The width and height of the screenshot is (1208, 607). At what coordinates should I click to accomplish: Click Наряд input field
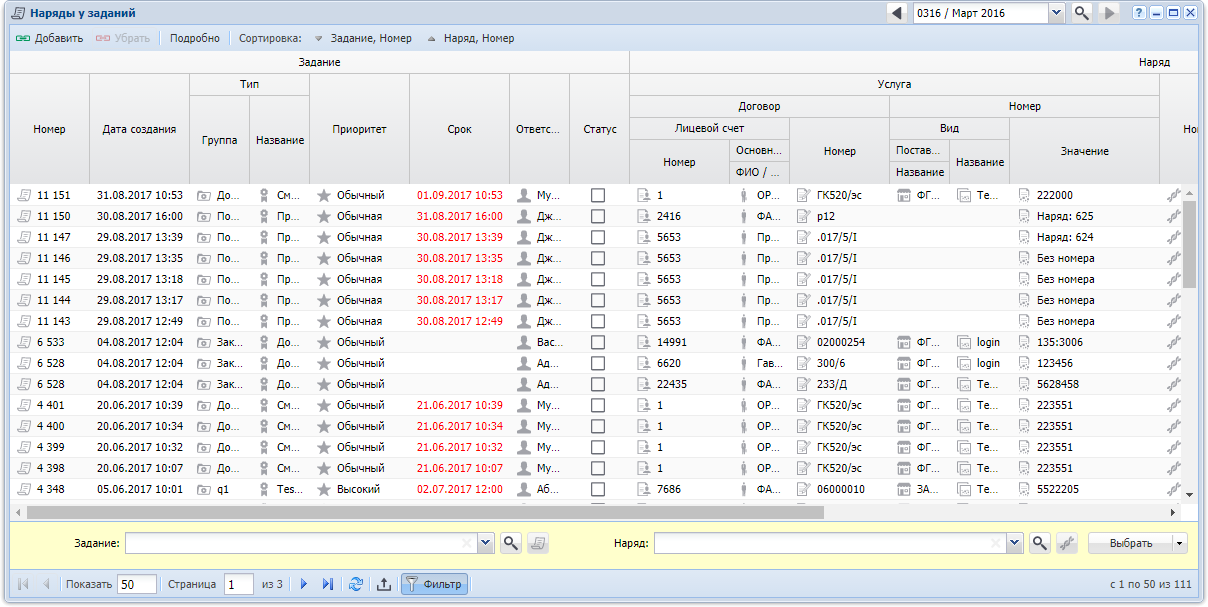(829, 543)
